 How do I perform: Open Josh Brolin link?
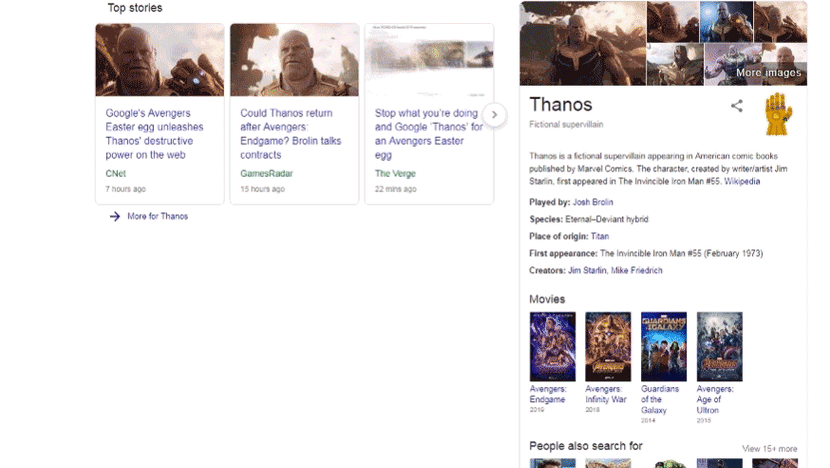coord(593,202)
